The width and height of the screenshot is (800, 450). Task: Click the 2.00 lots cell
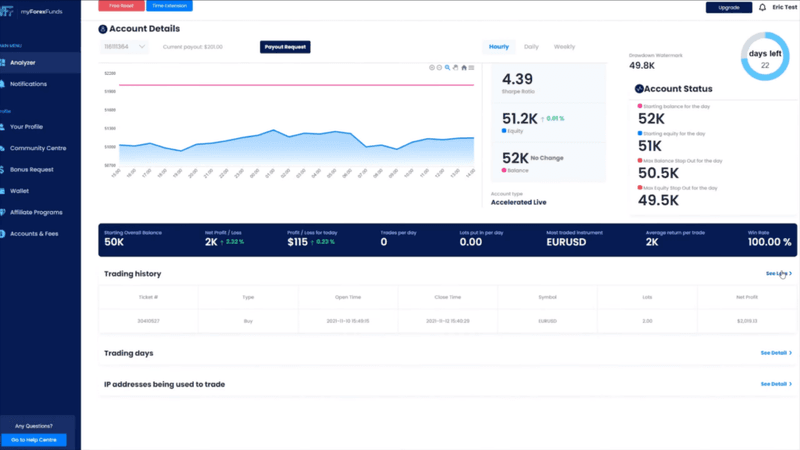coord(647,321)
